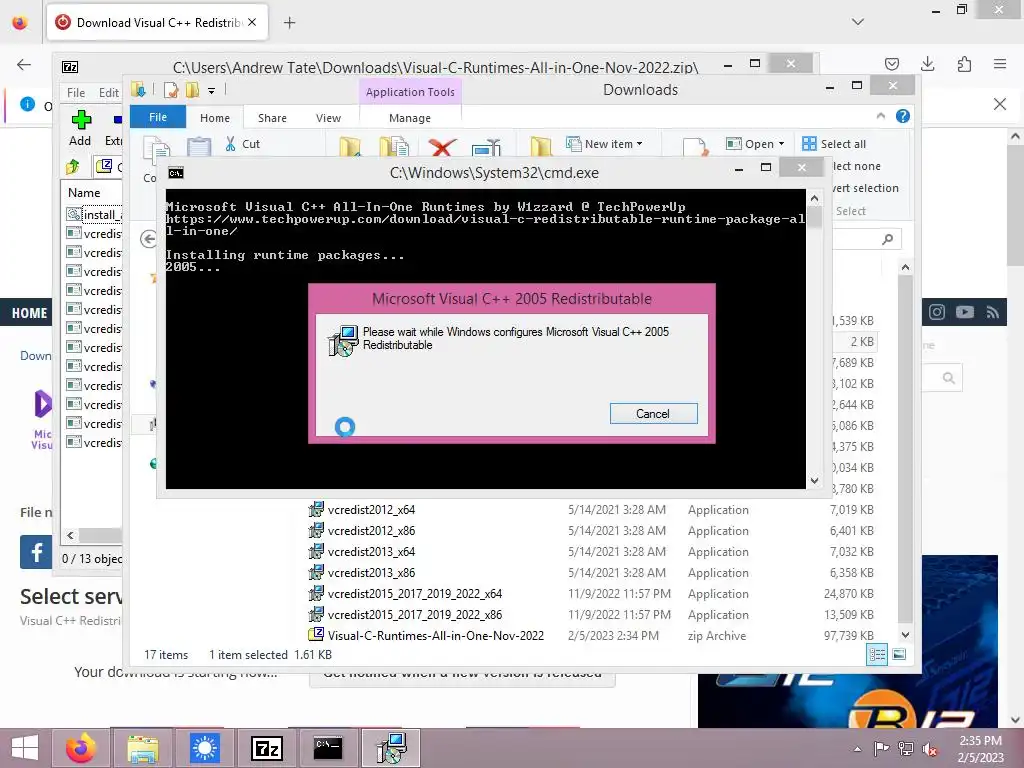Share on Facebook button on webpage
Image resolution: width=1024 pixels, height=768 pixels.
click(36, 552)
